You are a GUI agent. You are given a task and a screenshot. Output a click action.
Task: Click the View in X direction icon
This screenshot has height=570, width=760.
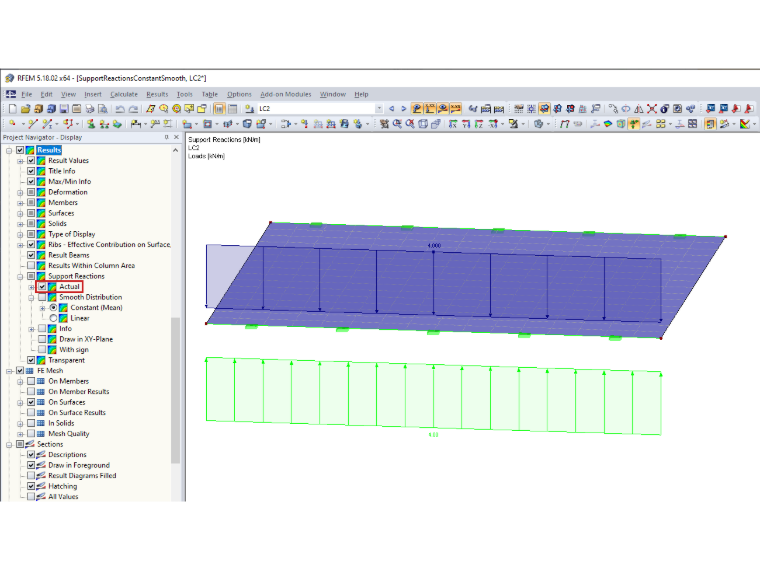pyautogui.click(x=453, y=124)
